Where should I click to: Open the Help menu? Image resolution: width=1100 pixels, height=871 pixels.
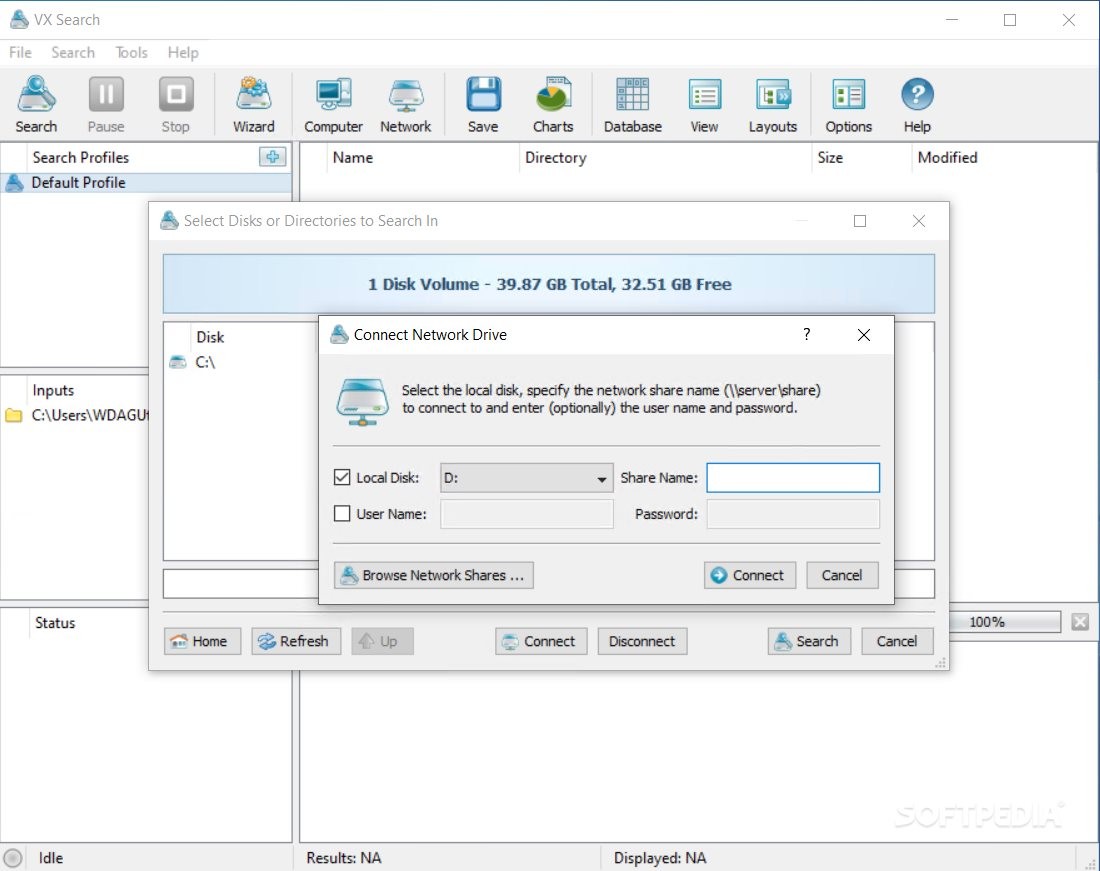click(183, 53)
